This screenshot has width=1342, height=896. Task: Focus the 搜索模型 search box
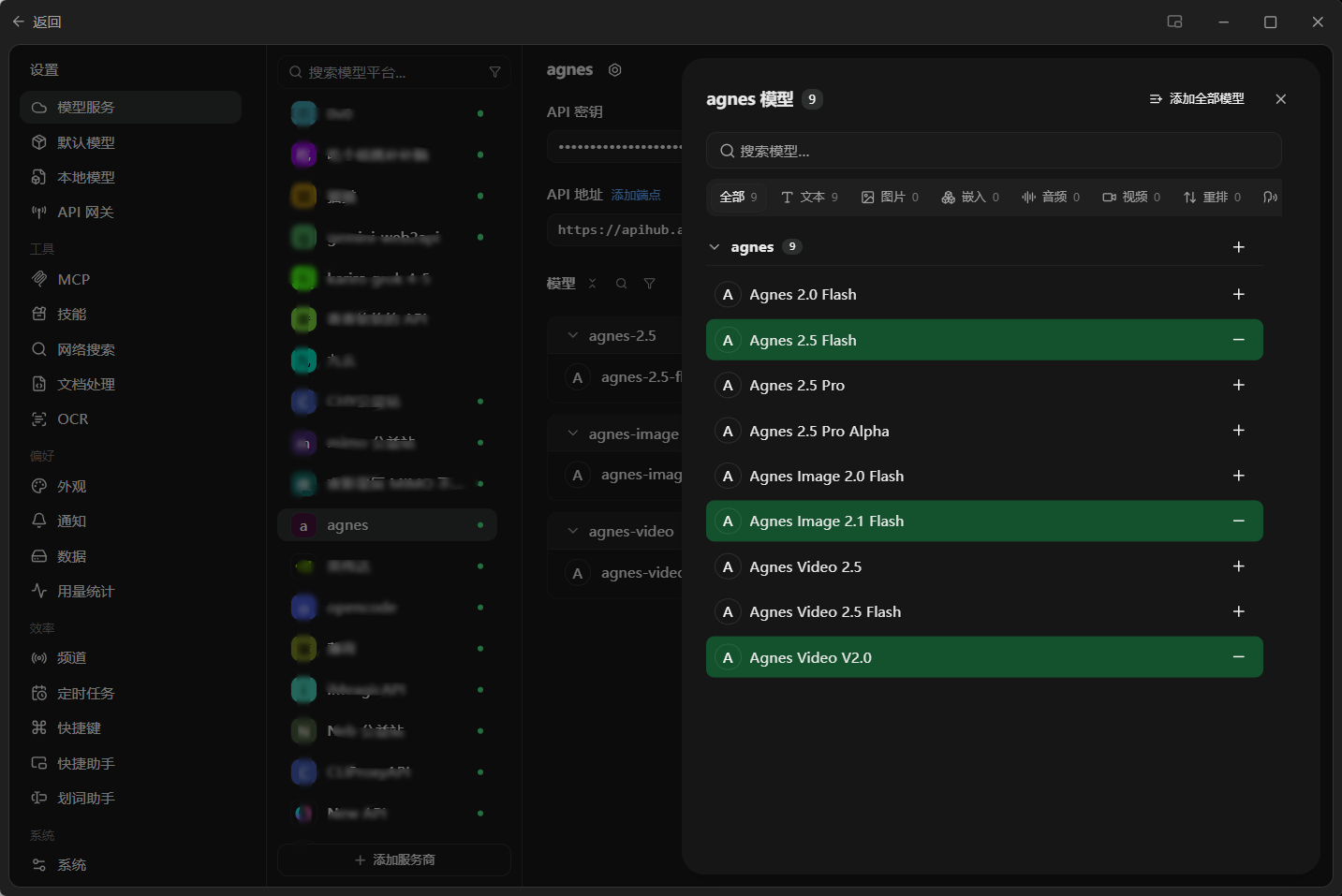[994, 151]
